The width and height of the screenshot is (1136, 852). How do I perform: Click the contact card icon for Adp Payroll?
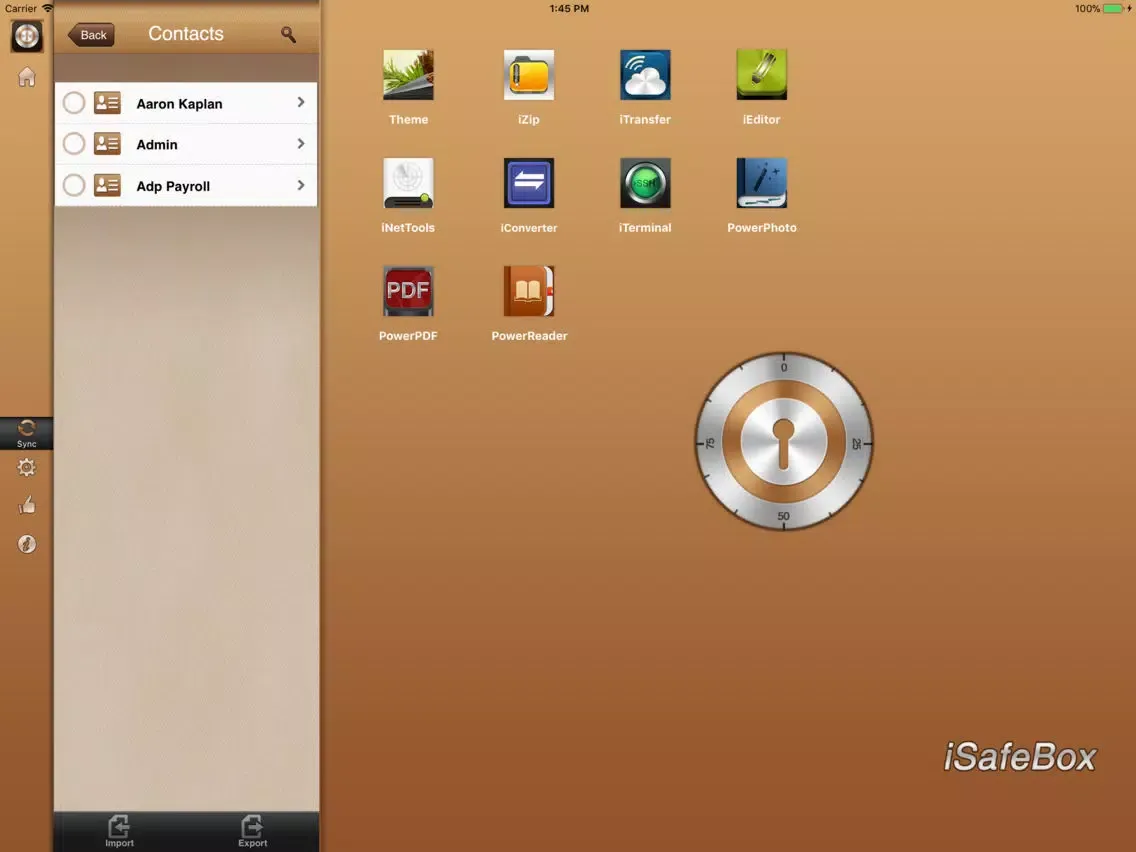(x=107, y=185)
